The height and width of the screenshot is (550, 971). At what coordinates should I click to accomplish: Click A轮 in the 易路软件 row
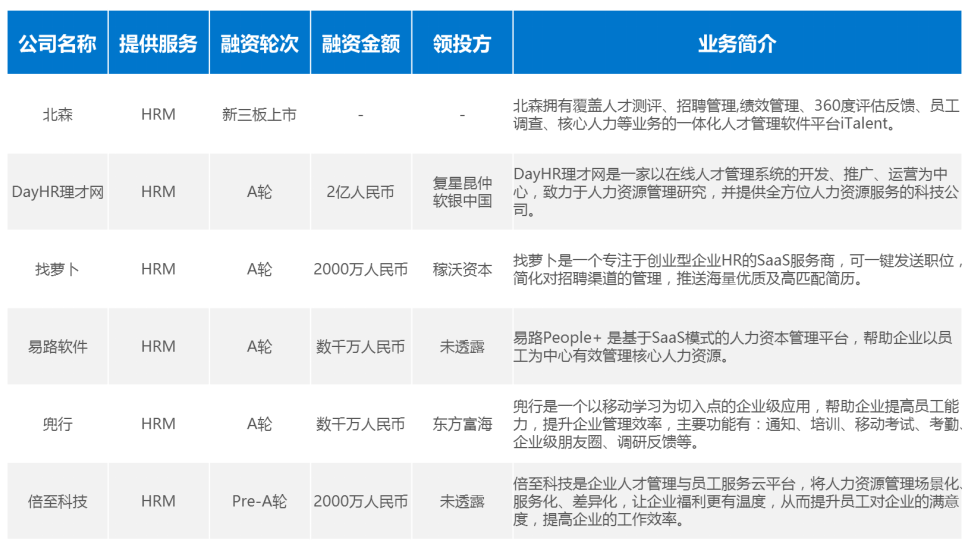(x=259, y=347)
